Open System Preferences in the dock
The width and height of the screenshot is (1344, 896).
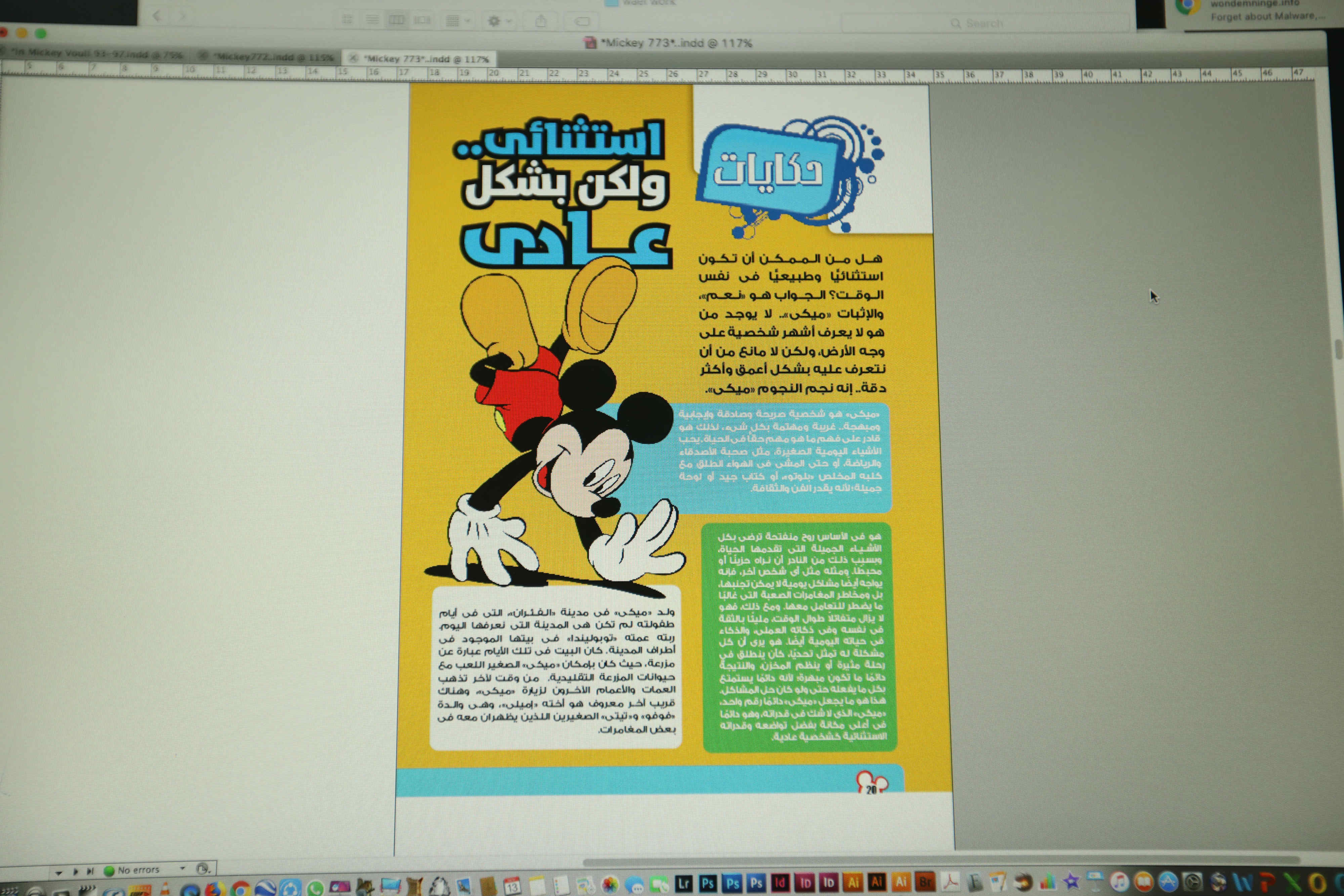tap(1193, 882)
